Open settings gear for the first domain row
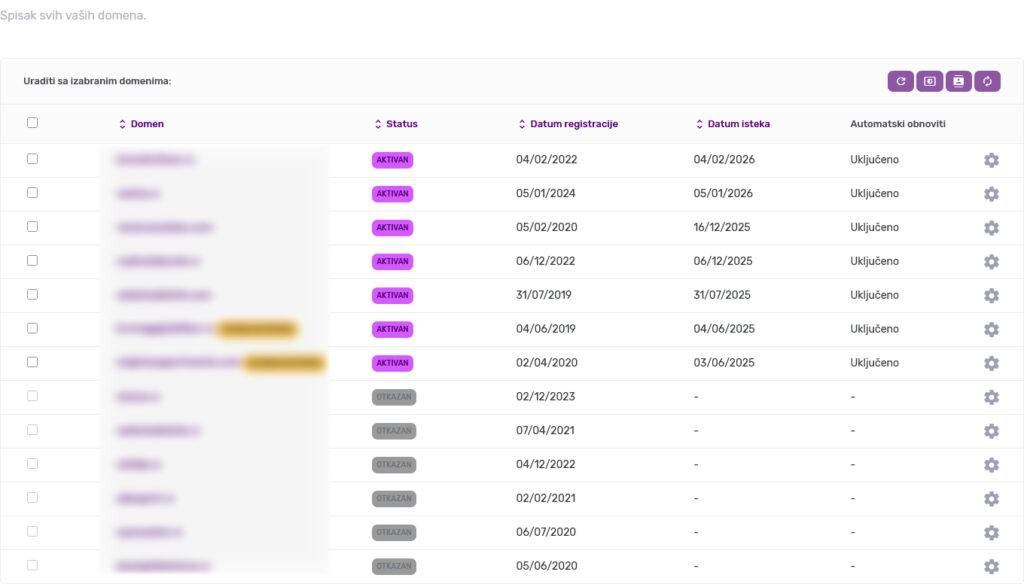 991,160
